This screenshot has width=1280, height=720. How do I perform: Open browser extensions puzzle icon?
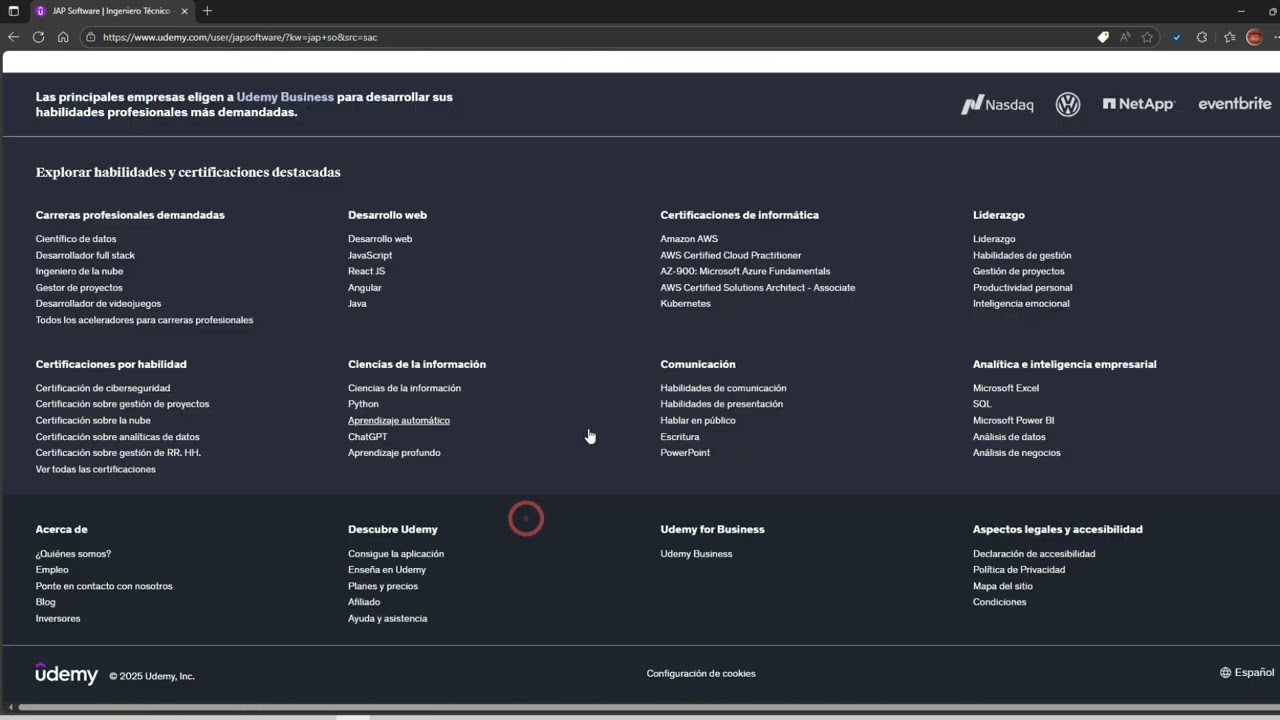point(1202,37)
